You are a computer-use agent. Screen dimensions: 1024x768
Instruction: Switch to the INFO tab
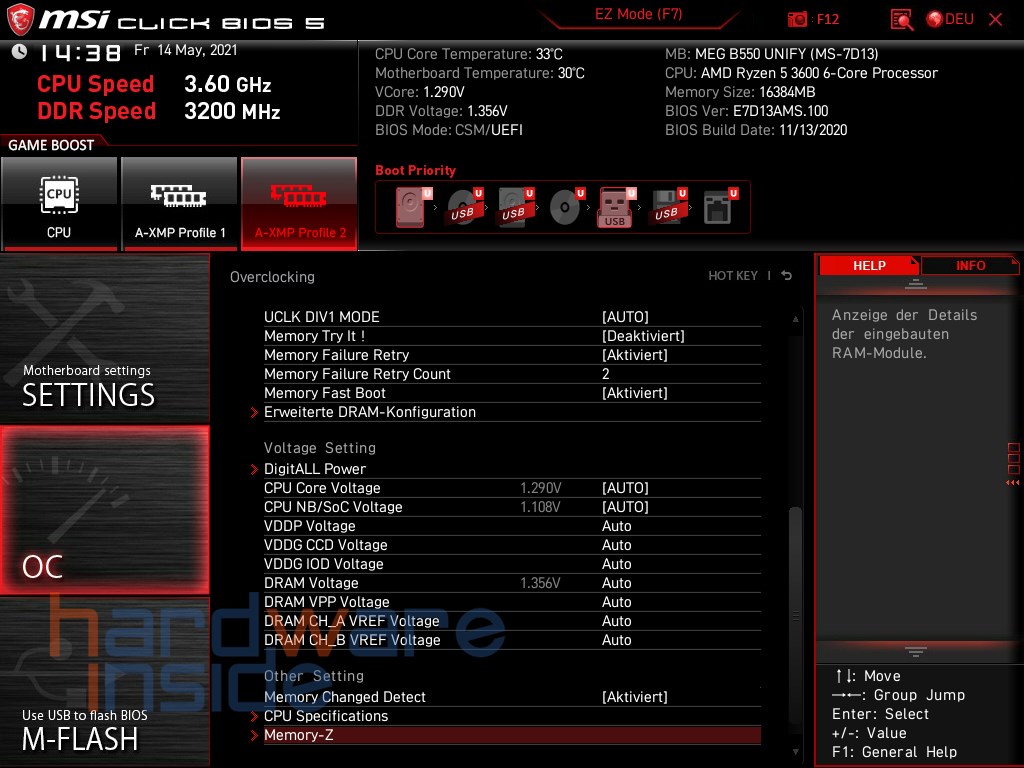coord(968,265)
